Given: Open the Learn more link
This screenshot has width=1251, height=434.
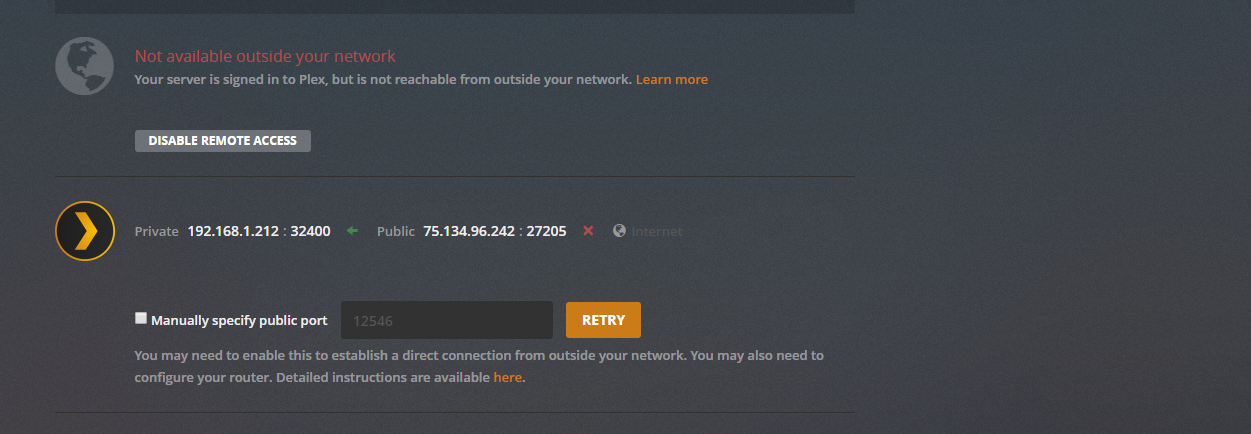Looking at the screenshot, I should click(671, 79).
